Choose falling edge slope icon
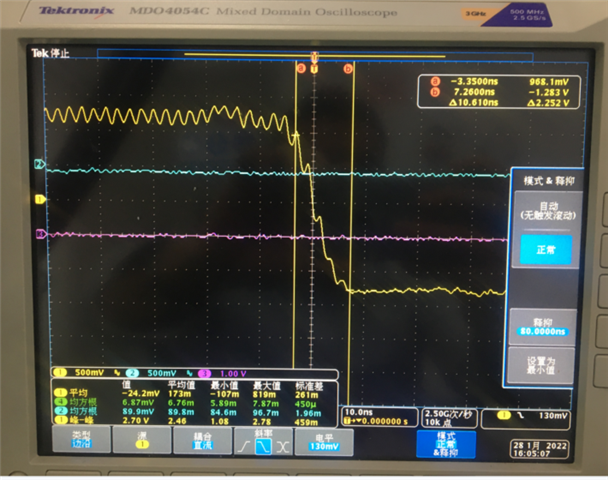The image size is (608, 480). 263,447
